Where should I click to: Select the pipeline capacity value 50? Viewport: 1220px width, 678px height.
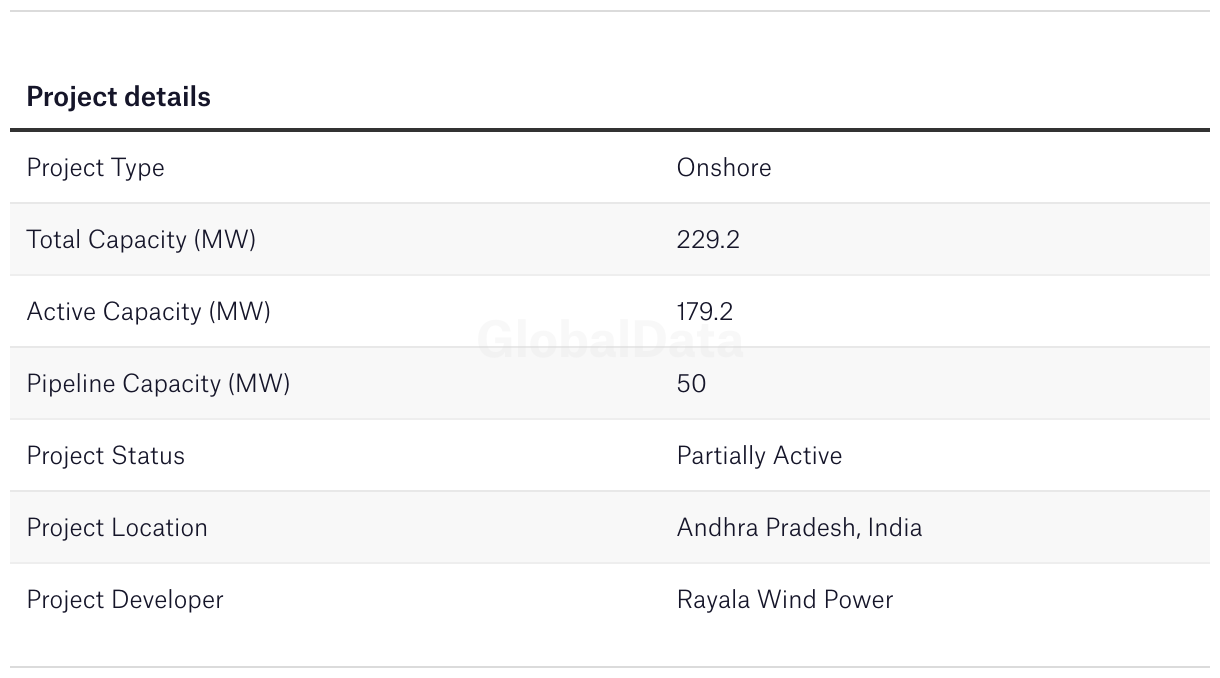click(691, 384)
